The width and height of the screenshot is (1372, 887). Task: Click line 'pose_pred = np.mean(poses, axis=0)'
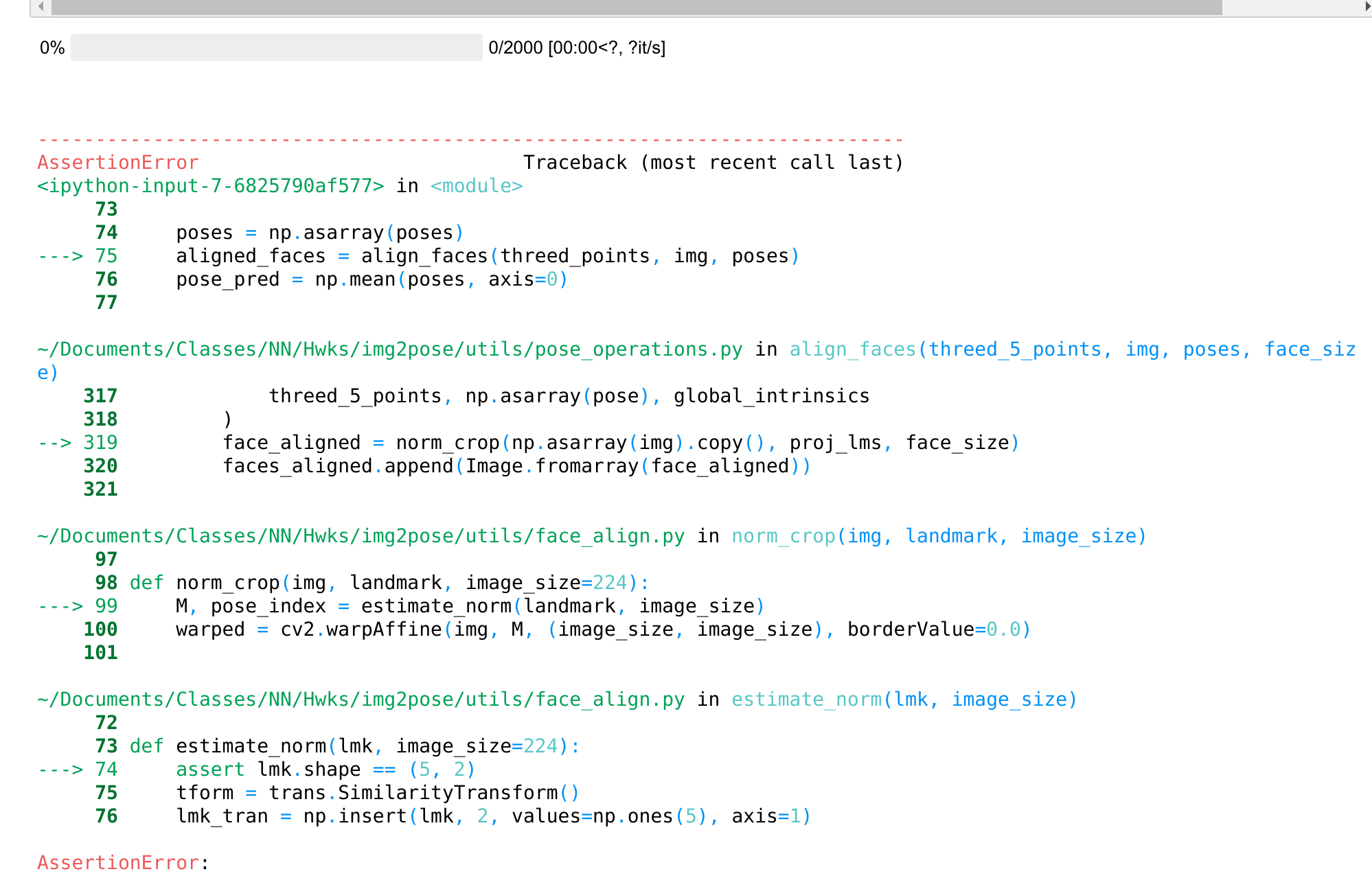click(371, 279)
